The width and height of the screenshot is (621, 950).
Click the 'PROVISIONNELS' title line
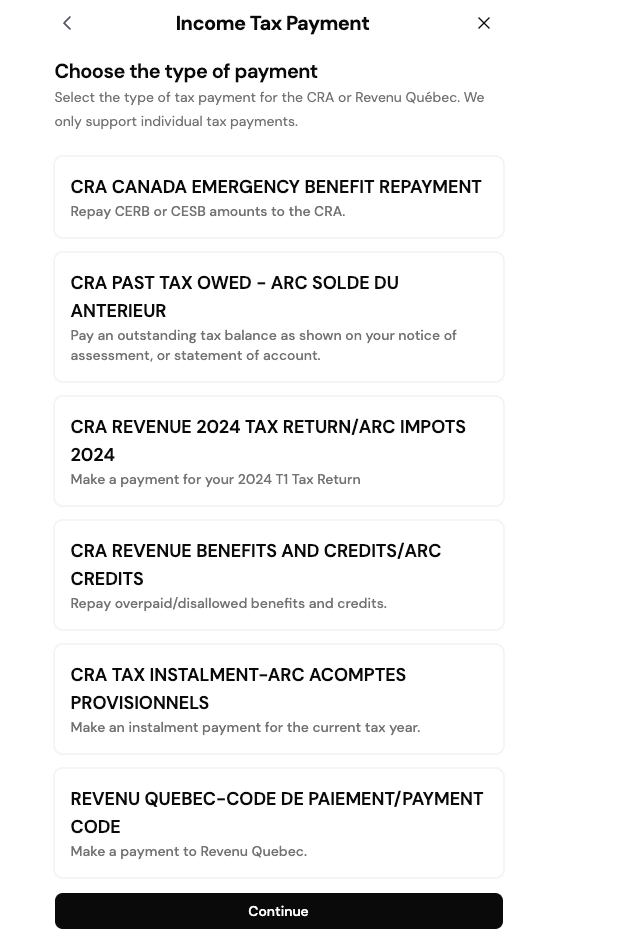[x=140, y=703]
